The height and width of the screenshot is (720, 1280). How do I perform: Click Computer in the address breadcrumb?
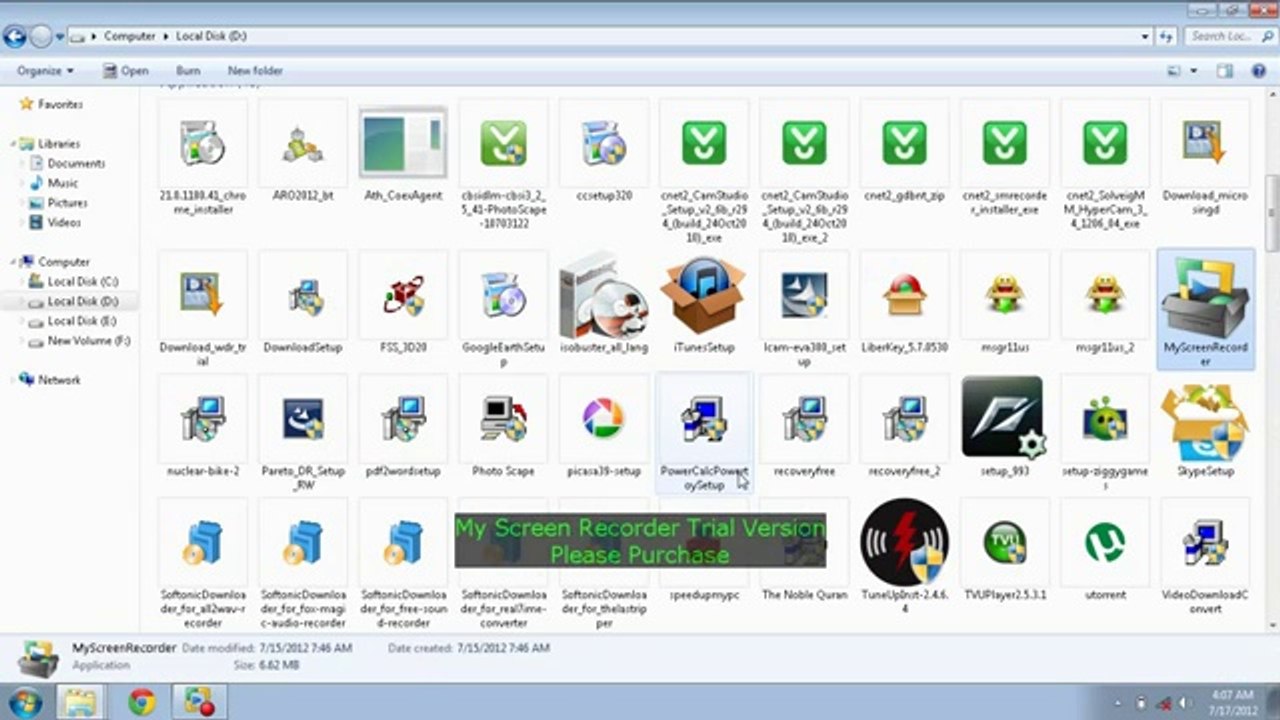click(x=130, y=36)
